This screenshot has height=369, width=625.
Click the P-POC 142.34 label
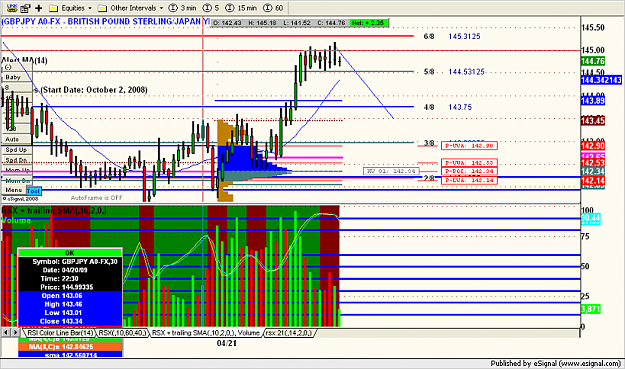tap(469, 171)
